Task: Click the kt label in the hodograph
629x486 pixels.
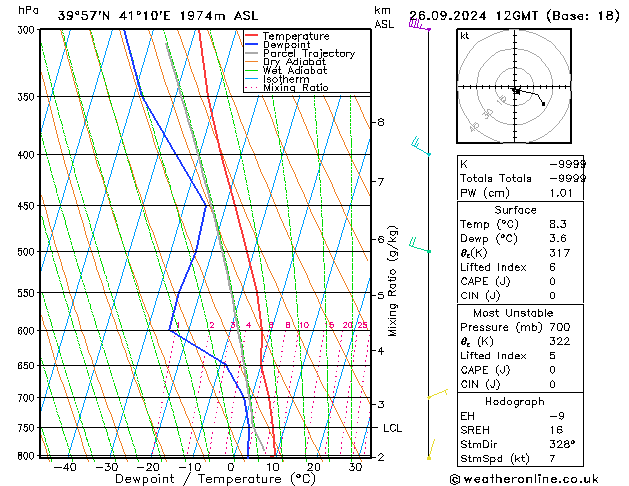Action: (x=465, y=36)
